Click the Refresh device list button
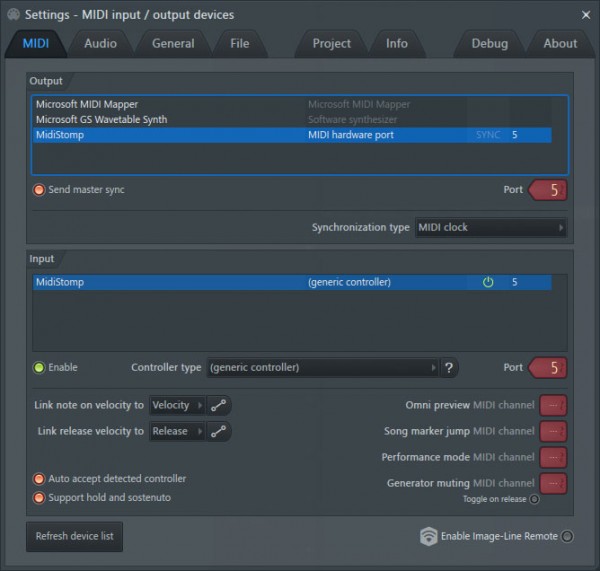This screenshot has width=600, height=571. pyautogui.click(x=75, y=536)
